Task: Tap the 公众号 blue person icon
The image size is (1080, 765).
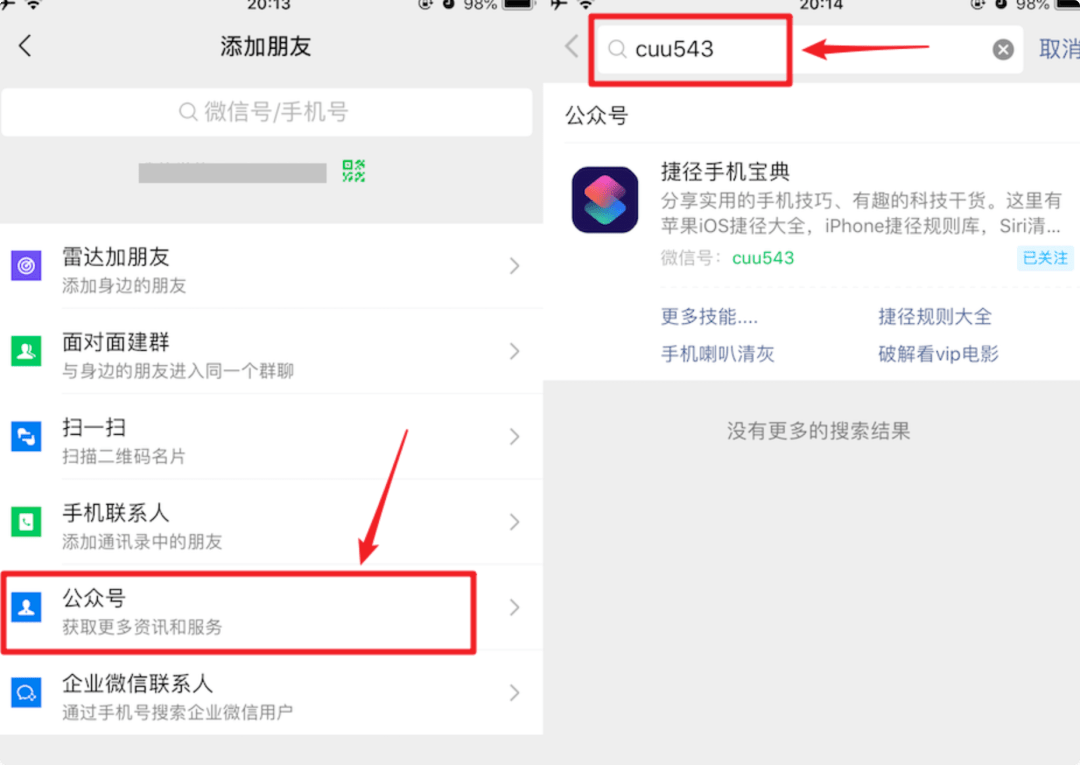Action: pyautogui.click(x=26, y=607)
